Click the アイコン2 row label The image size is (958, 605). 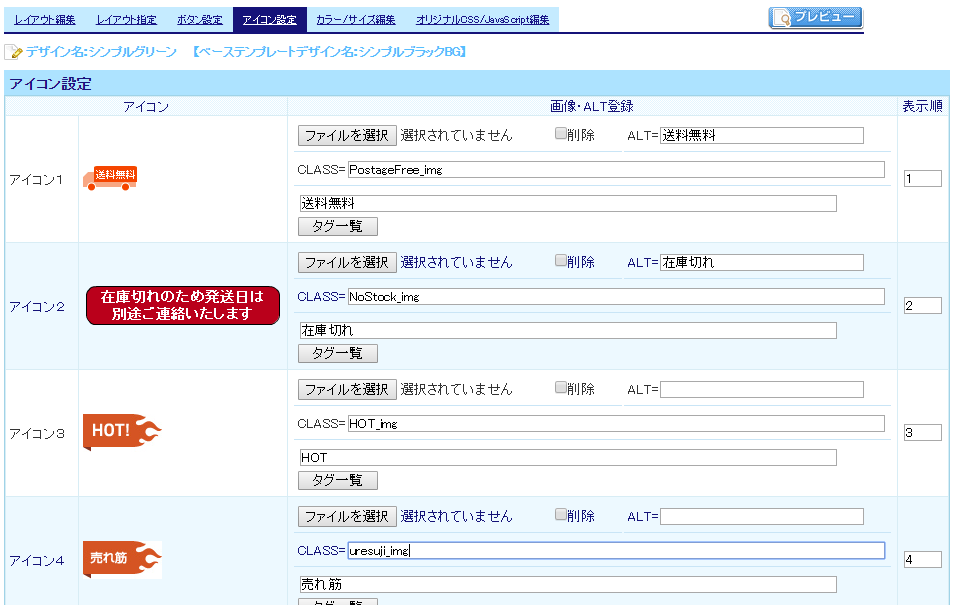(x=36, y=307)
